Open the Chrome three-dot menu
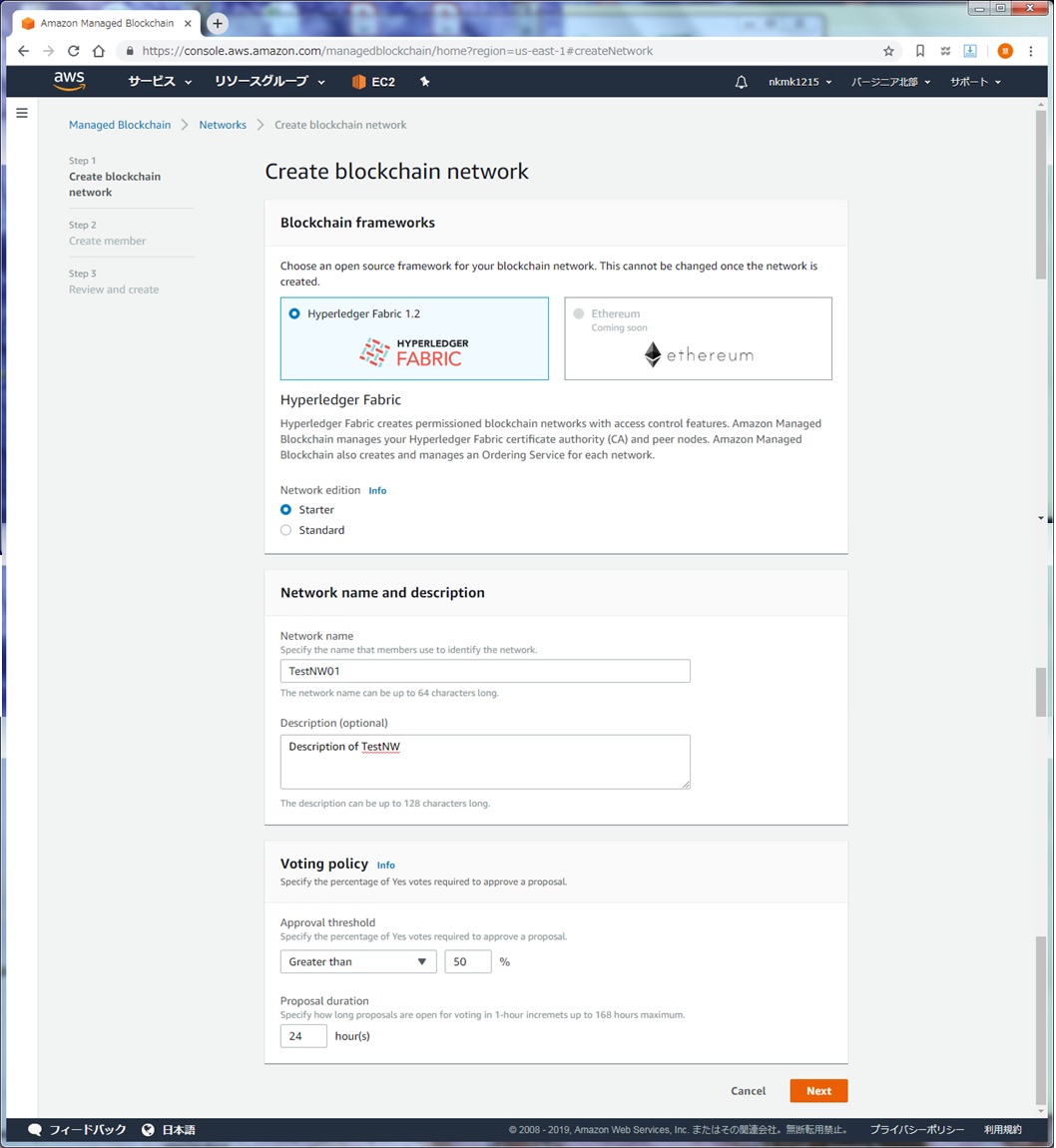 [1030, 51]
